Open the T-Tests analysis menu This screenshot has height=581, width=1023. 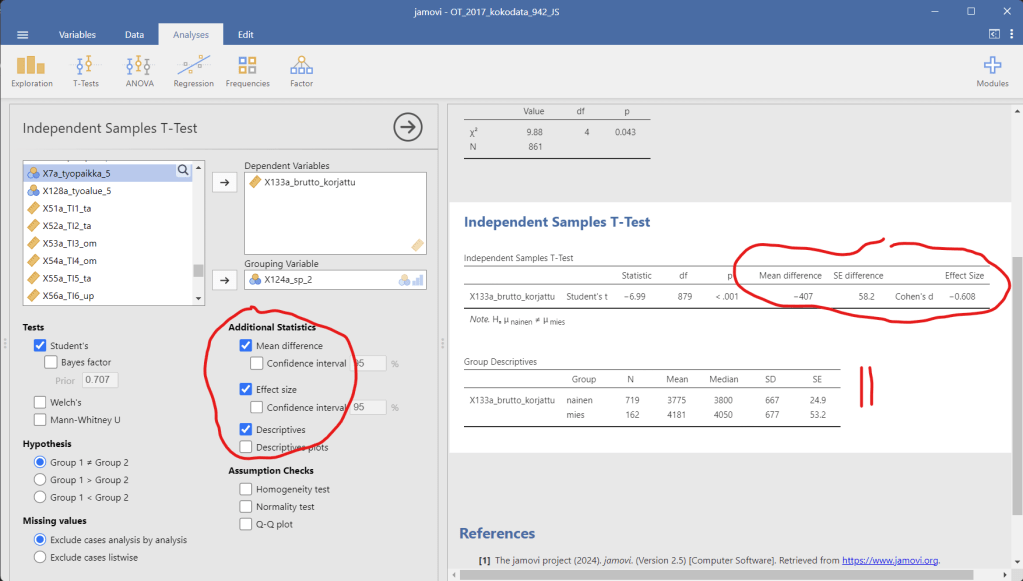coord(86,70)
